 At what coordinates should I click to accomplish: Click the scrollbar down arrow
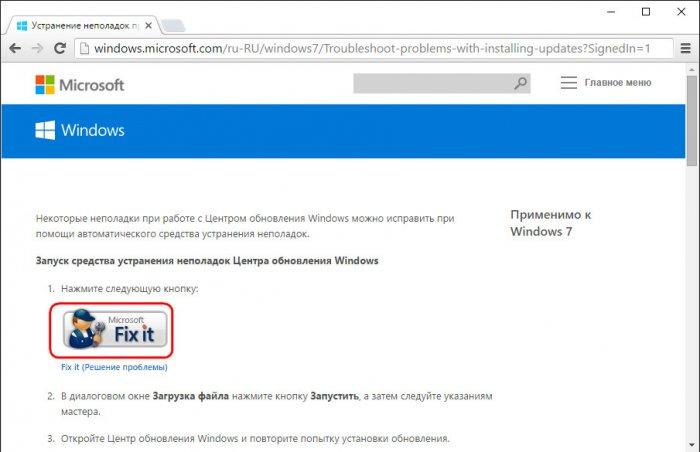(x=692, y=445)
